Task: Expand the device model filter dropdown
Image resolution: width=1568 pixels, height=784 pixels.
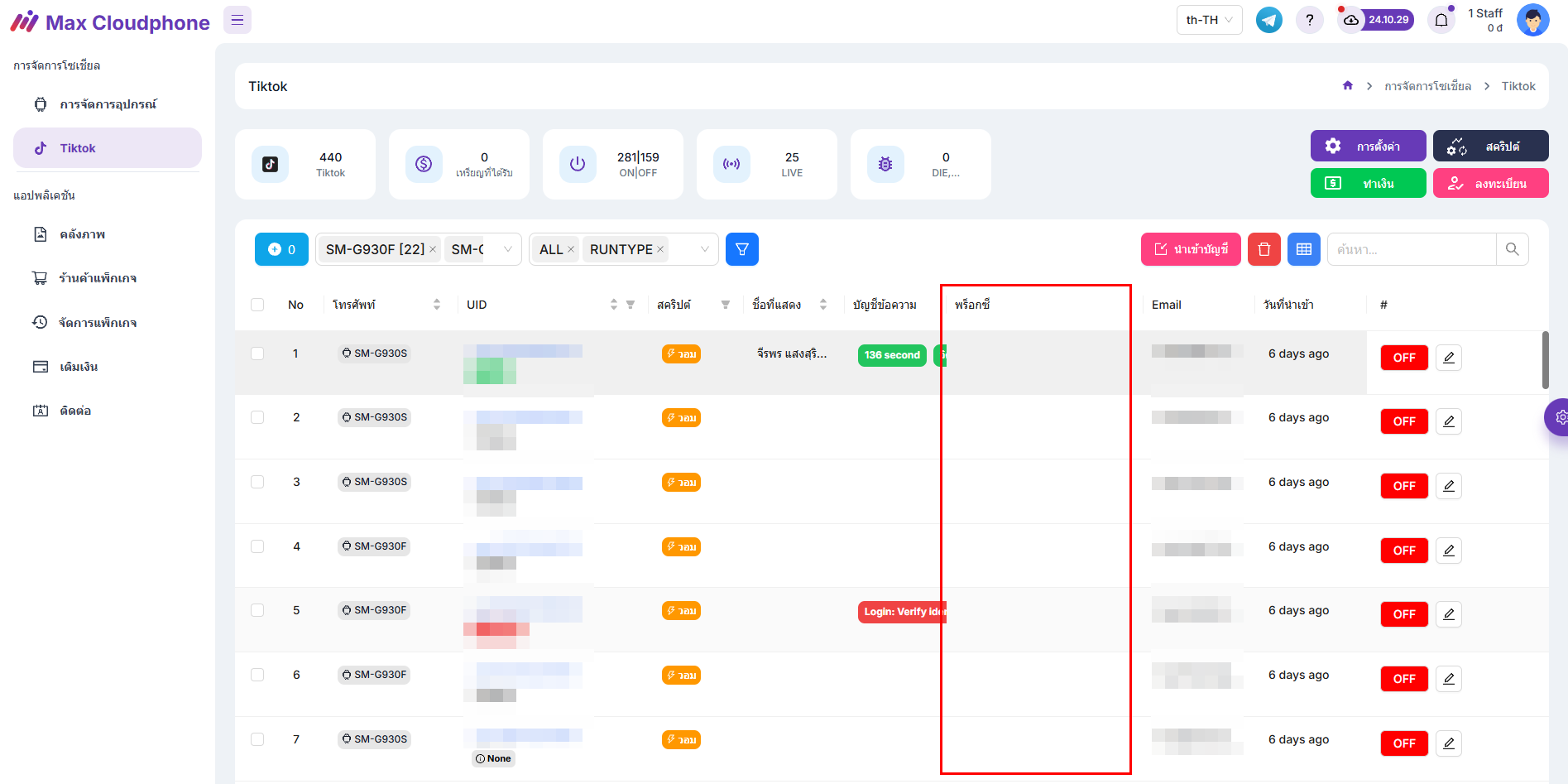Action: [x=507, y=249]
